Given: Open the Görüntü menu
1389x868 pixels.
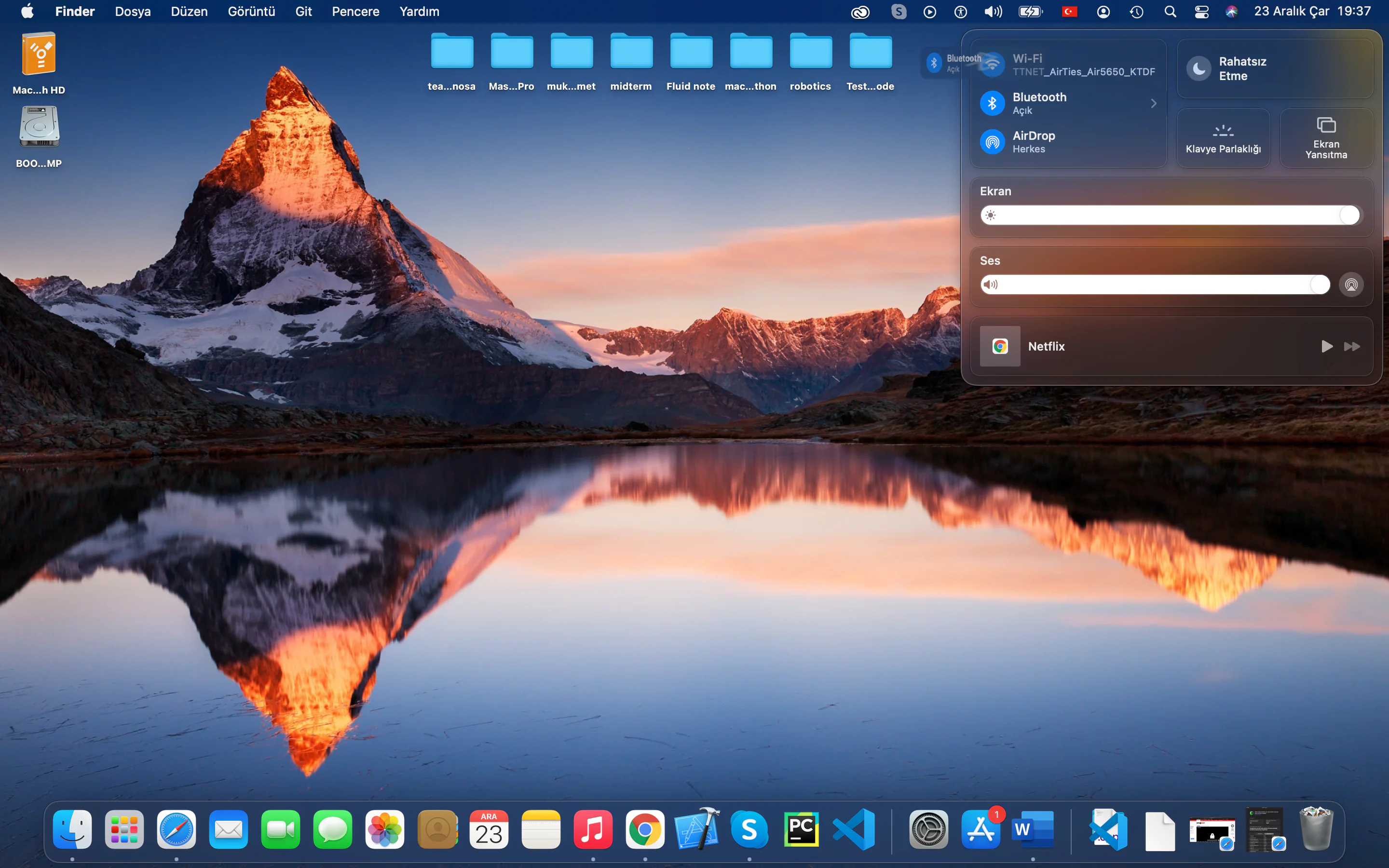Looking at the screenshot, I should coord(251,12).
